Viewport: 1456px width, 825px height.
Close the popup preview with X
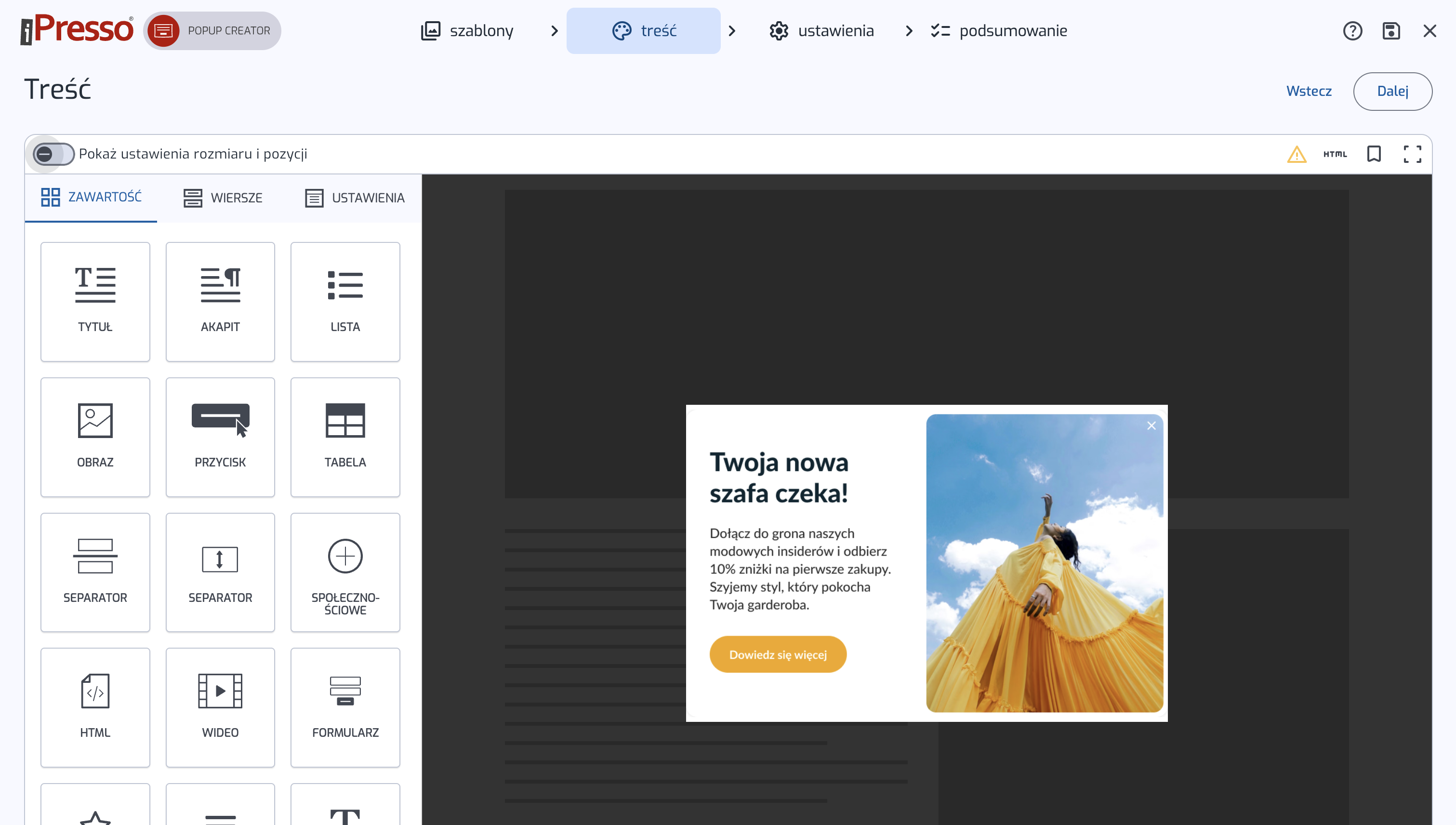(x=1151, y=426)
